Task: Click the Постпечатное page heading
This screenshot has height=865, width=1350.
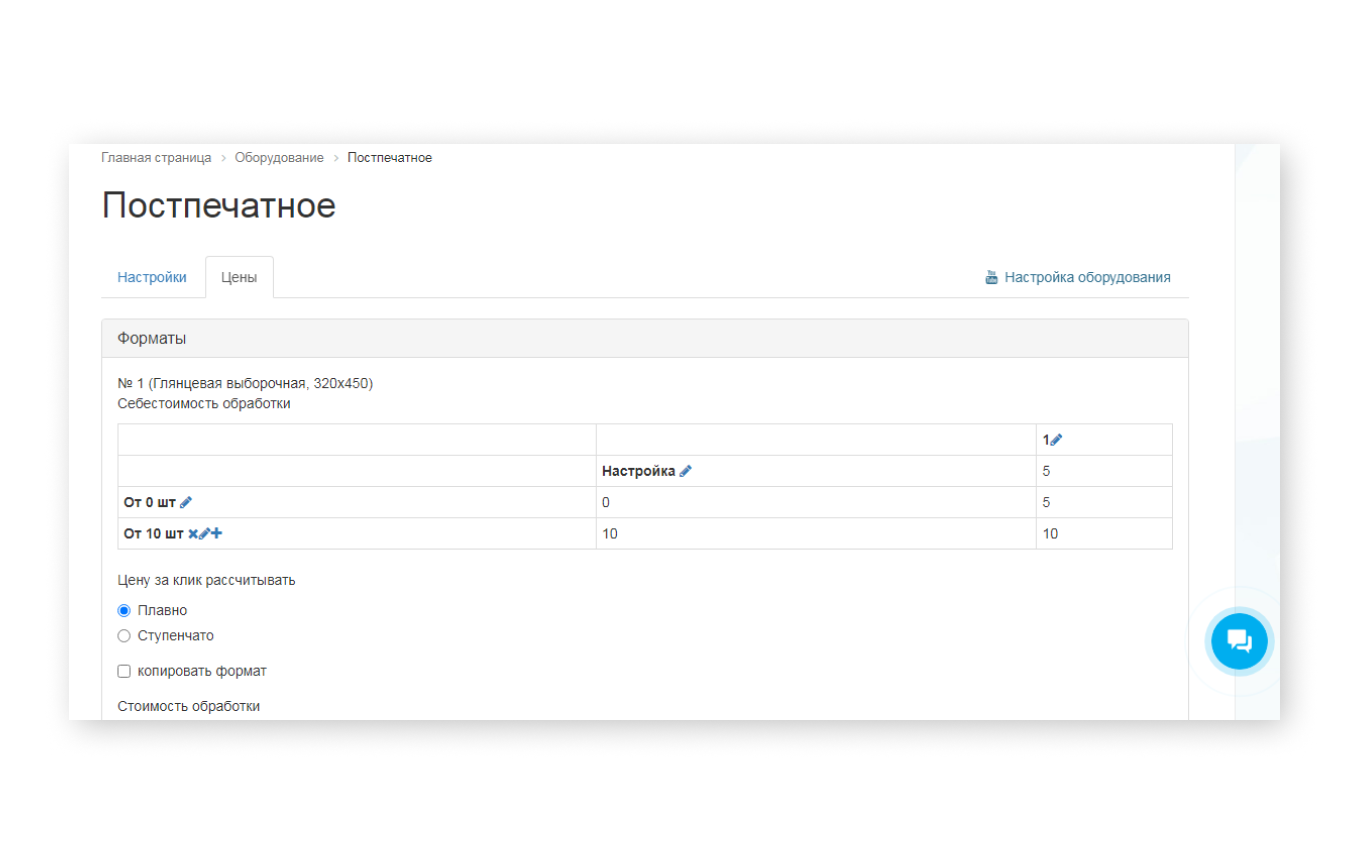Action: coord(219,205)
